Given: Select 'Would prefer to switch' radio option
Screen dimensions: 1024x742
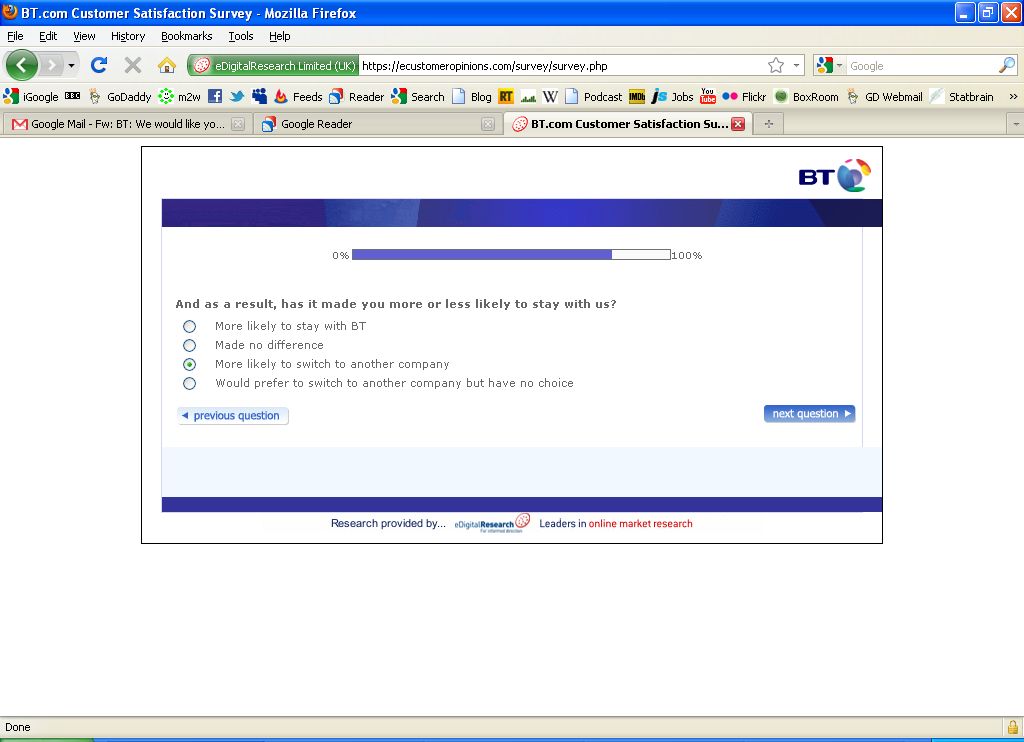Looking at the screenshot, I should pos(190,384).
